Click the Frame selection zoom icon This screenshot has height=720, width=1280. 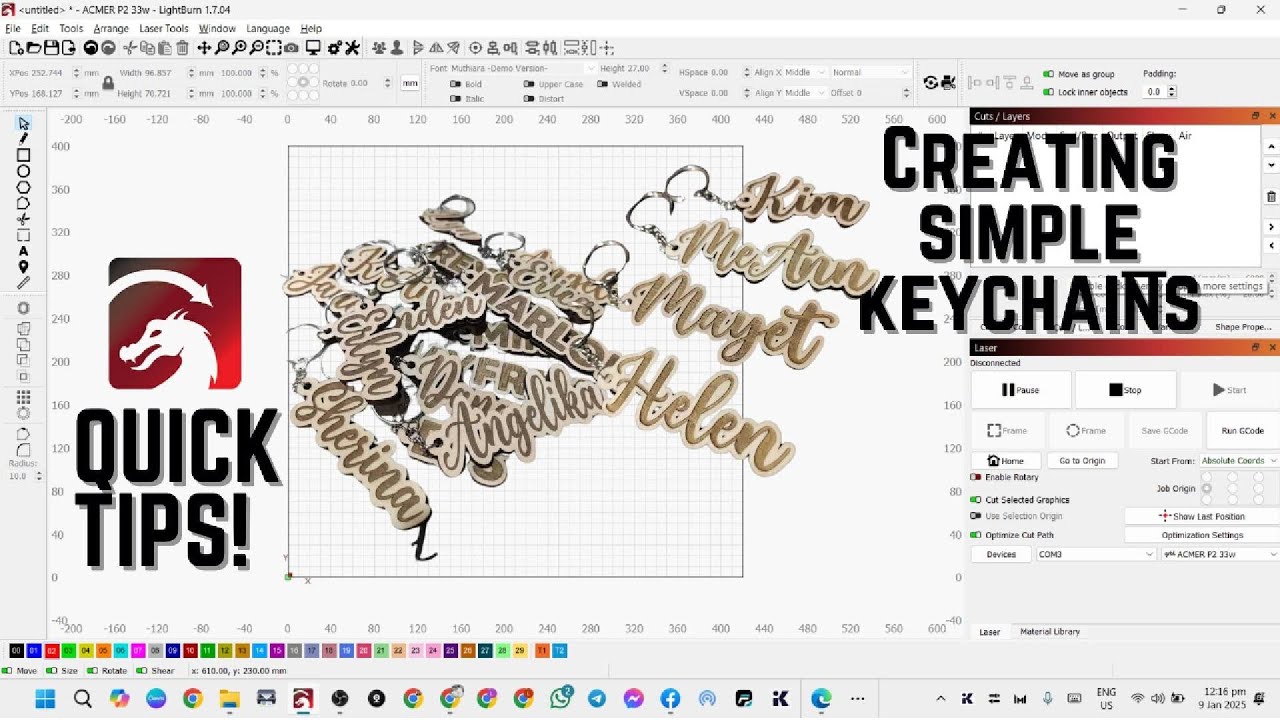[x=274, y=47]
